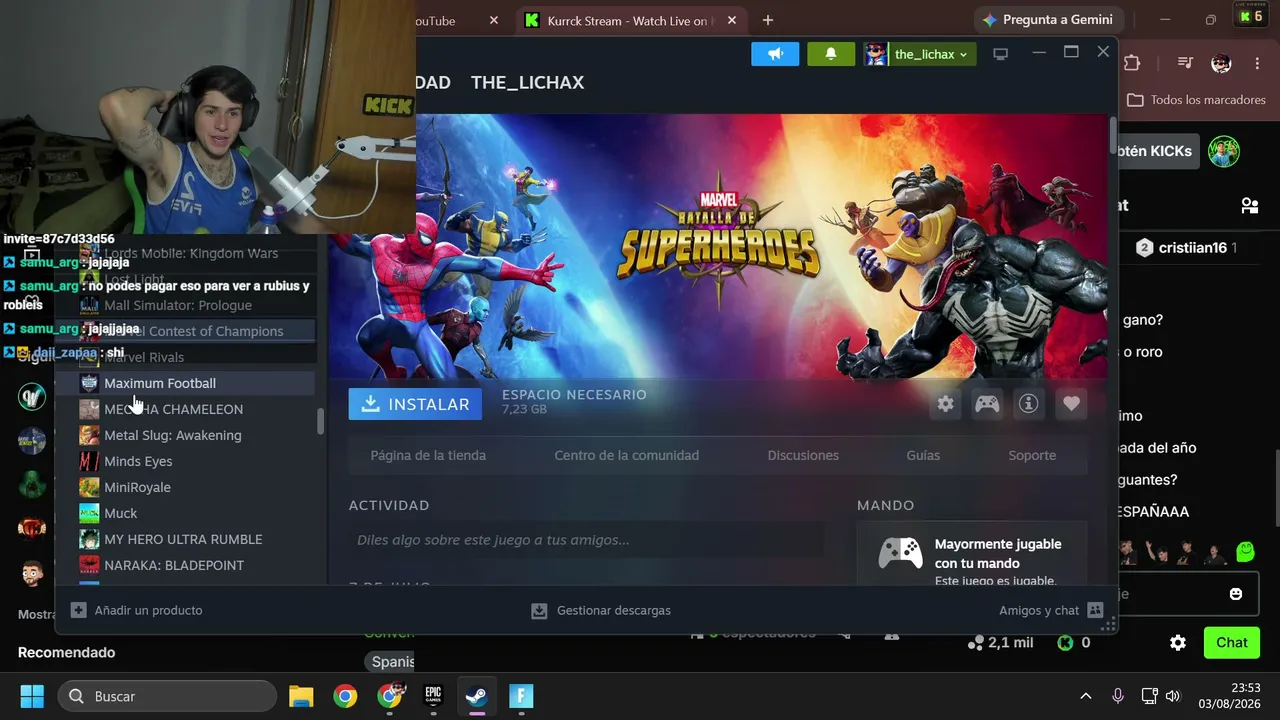Open Chrome three-dot menu
Viewport: 1280px width, 720px height.
[1257, 63]
